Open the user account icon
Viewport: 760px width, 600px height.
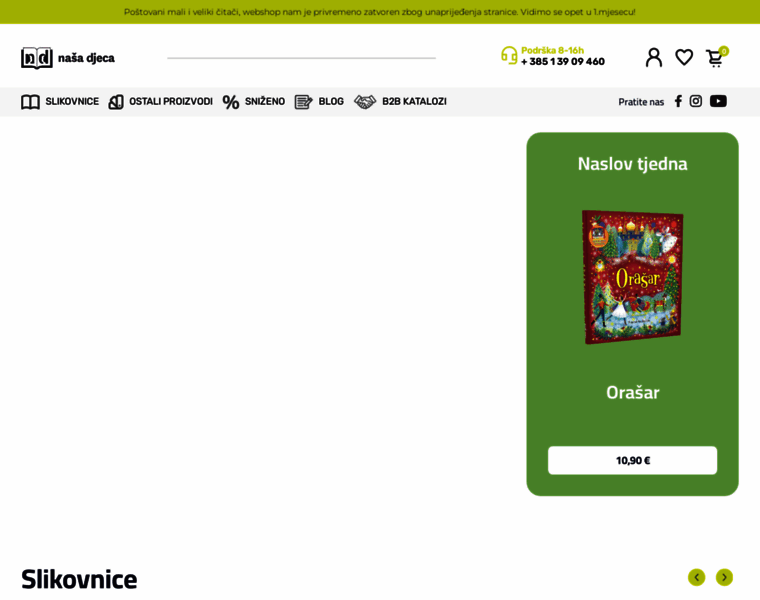(x=653, y=57)
